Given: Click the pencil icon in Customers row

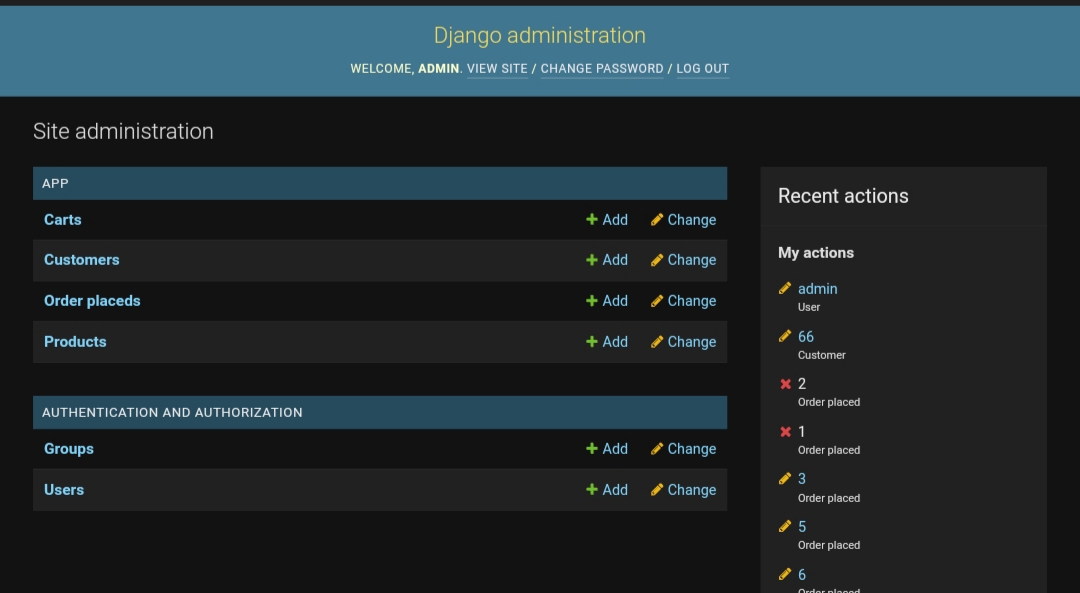Looking at the screenshot, I should coord(657,260).
